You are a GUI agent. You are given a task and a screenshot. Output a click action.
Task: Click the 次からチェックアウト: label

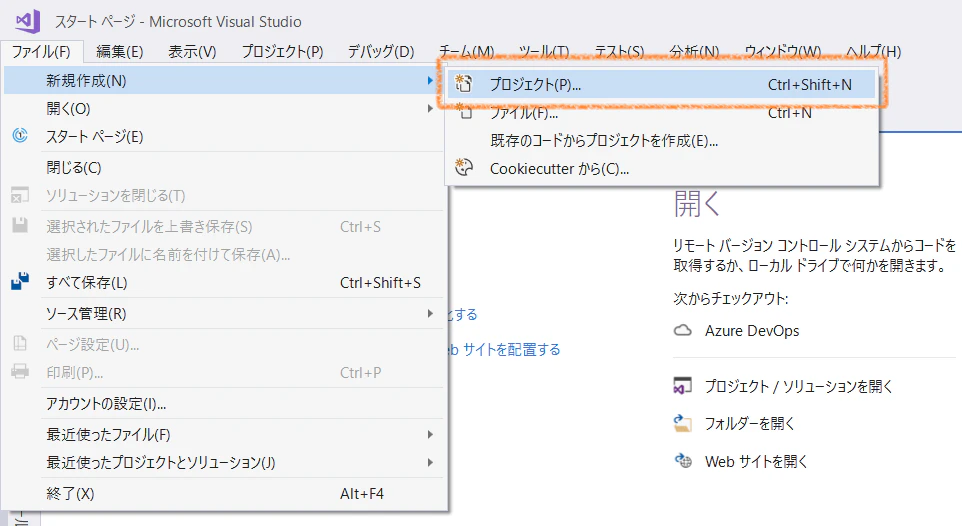(731, 298)
